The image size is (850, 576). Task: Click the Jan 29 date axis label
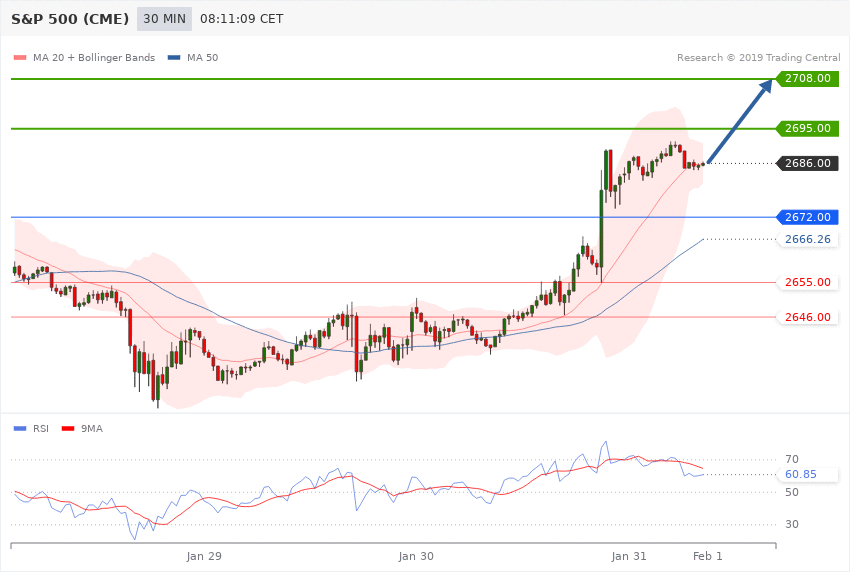(x=204, y=556)
